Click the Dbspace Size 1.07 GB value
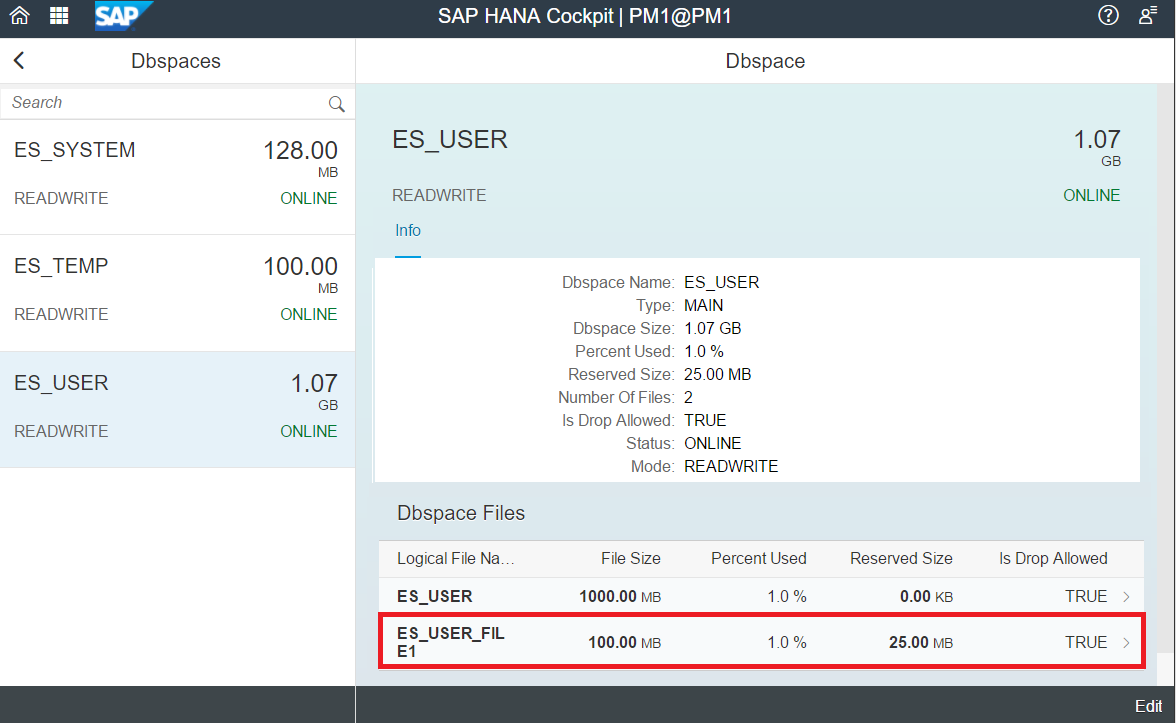The height and width of the screenshot is (723, 1176). (x=712, y=328)
